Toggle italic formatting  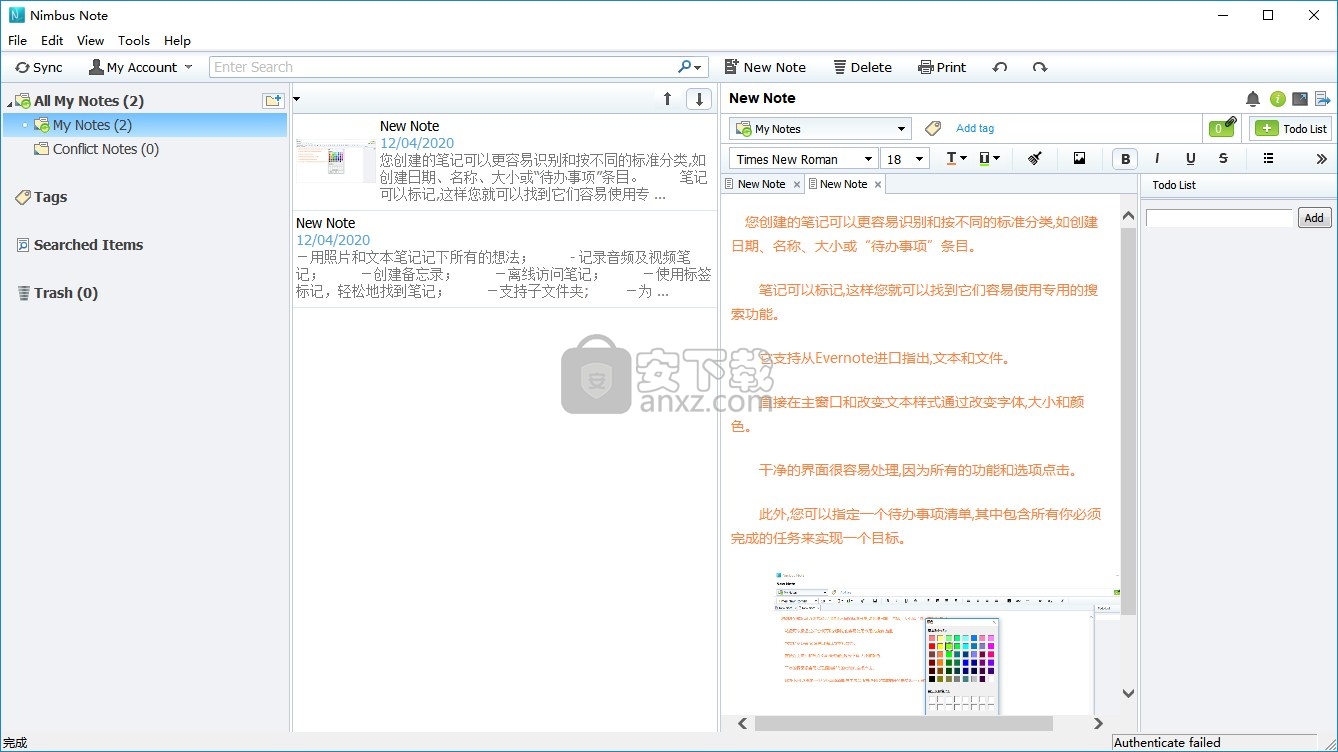pos(1157,159)
